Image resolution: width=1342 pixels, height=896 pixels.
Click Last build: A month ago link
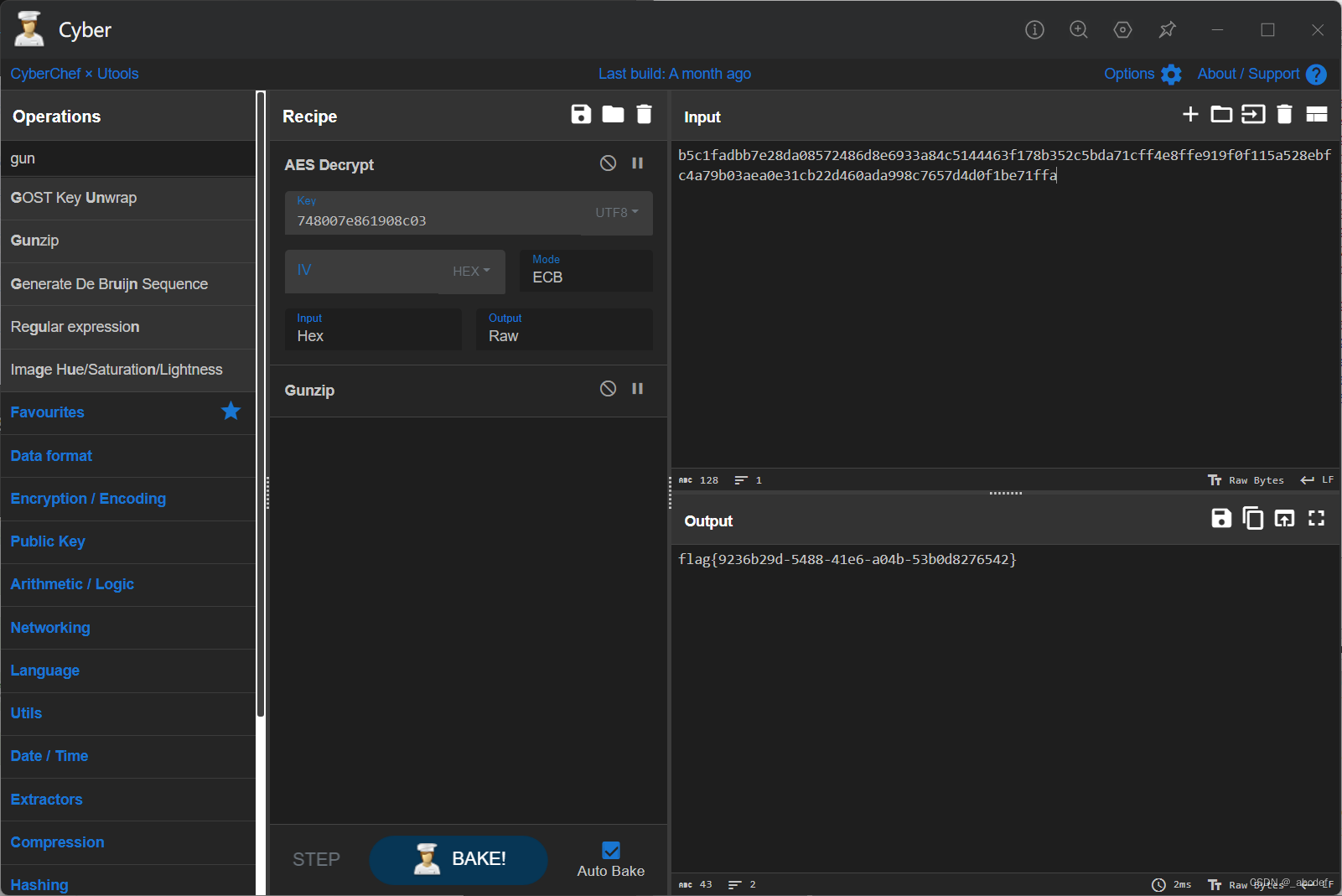pyautogui.click(x=675, y=74)
